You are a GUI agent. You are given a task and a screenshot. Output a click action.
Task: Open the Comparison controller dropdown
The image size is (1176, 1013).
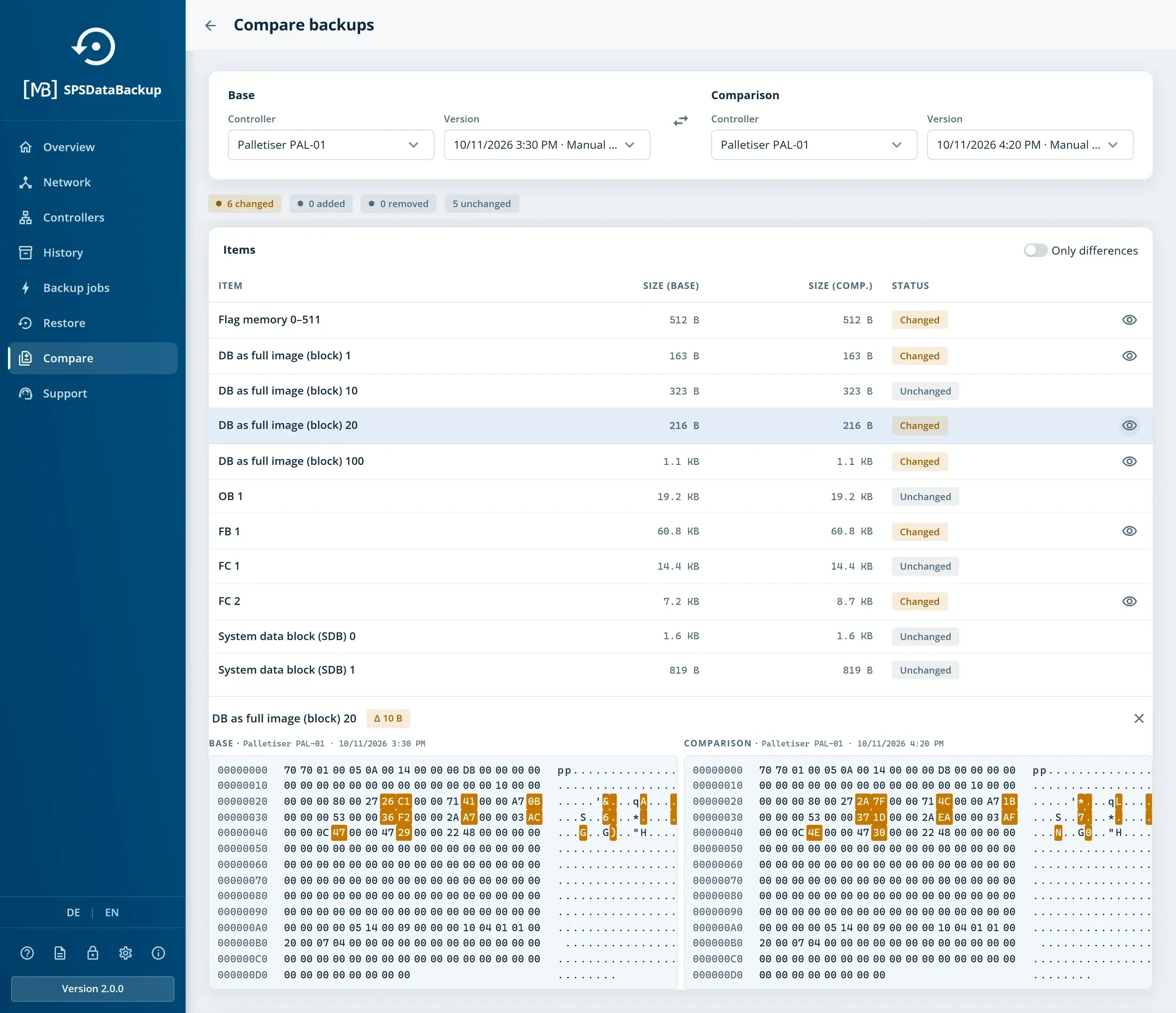(814, 144)
